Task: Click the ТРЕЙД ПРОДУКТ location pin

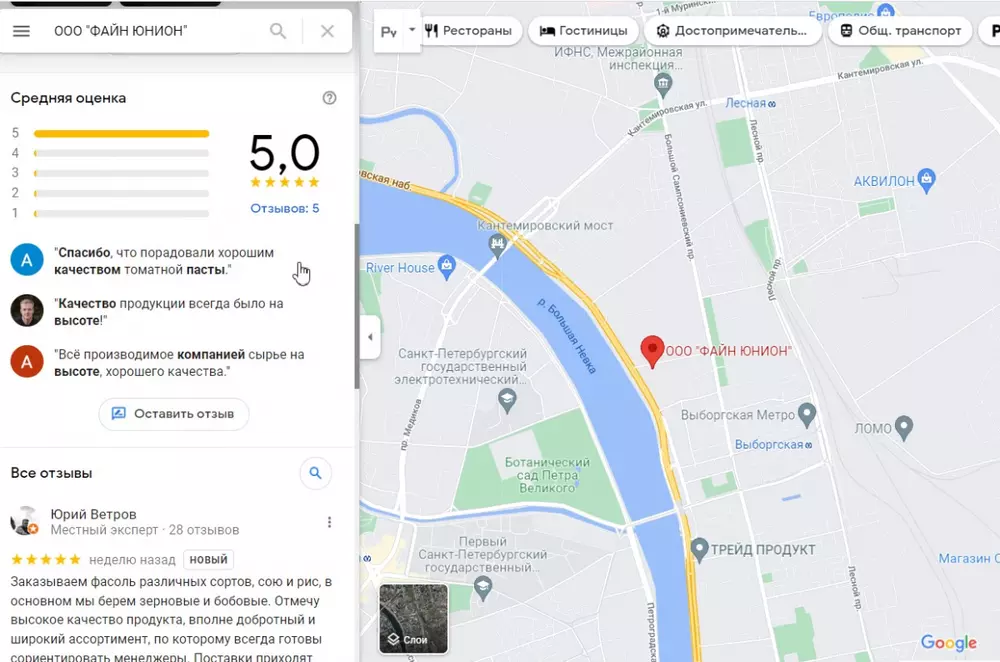Action: coord(699,550)
